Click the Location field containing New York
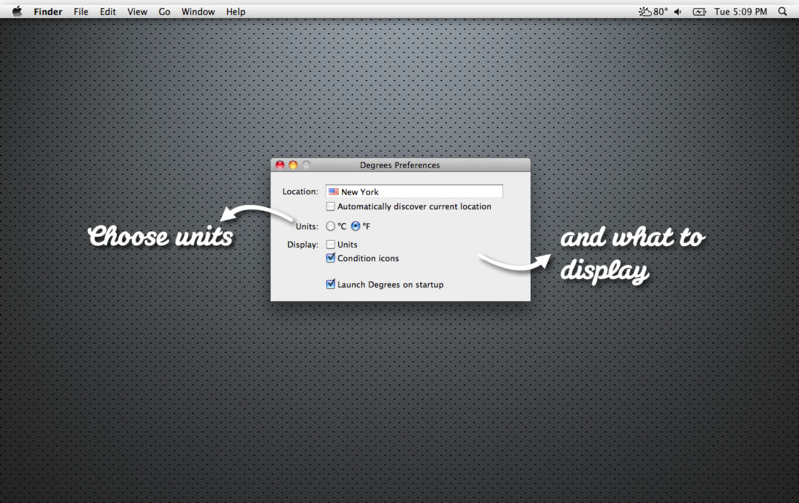This screenshot has width=799, height=503. click(414, 192)
